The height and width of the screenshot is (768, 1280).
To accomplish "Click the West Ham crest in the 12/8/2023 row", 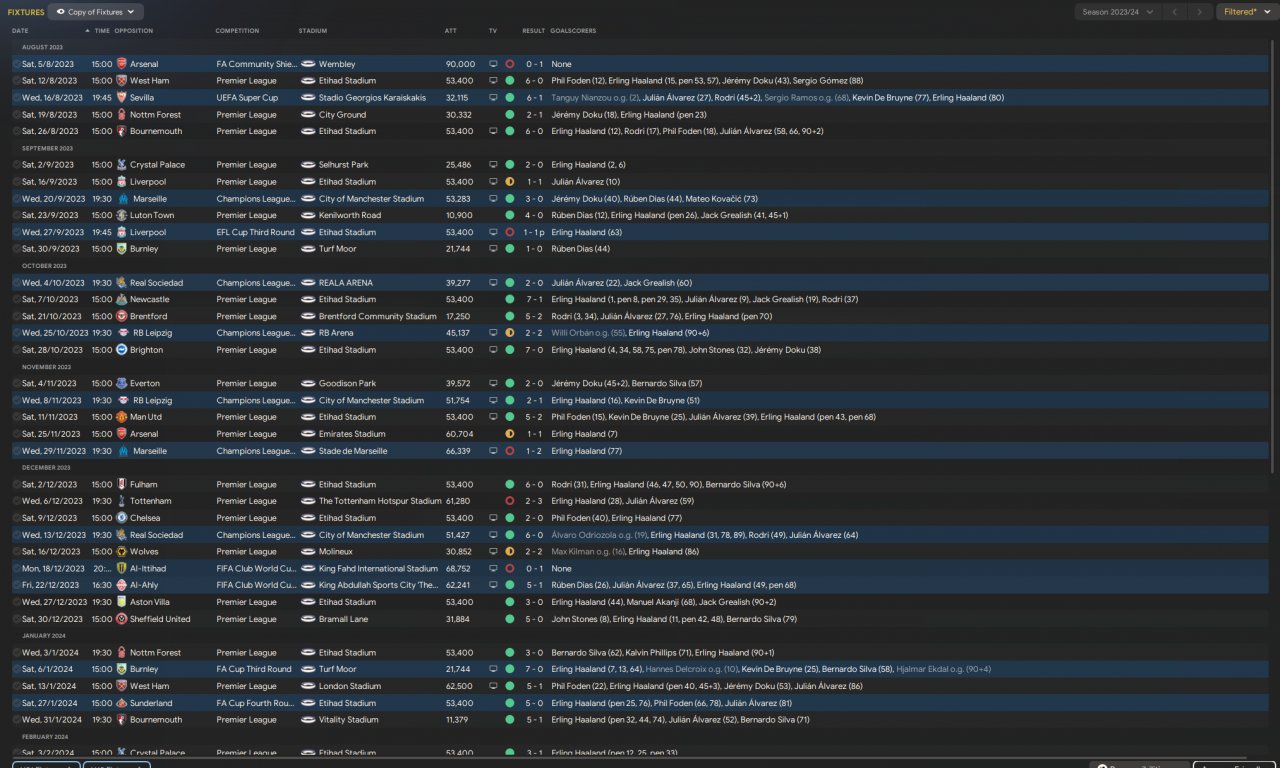I will (x=121, y=81).
